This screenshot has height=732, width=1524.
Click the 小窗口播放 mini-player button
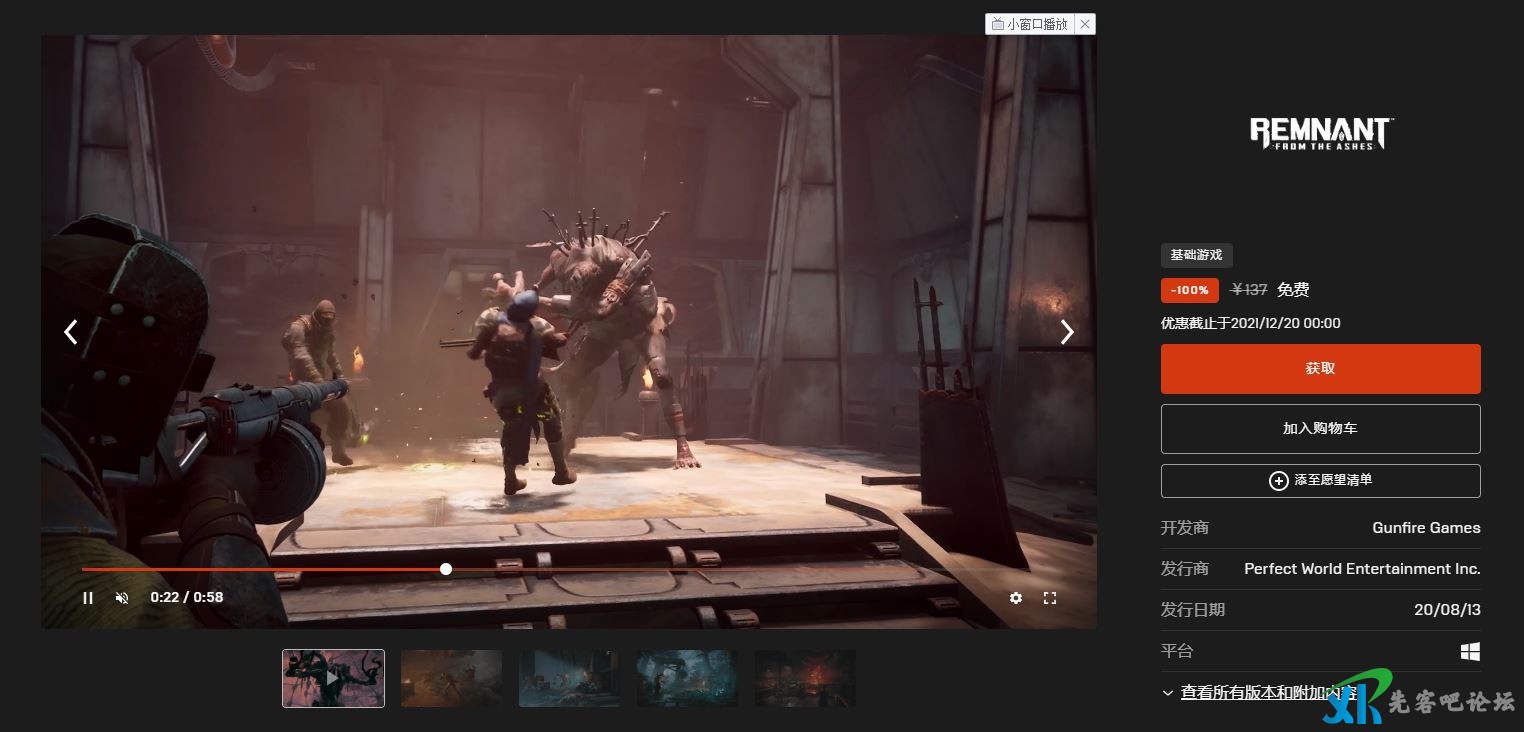coord(1030,24)
